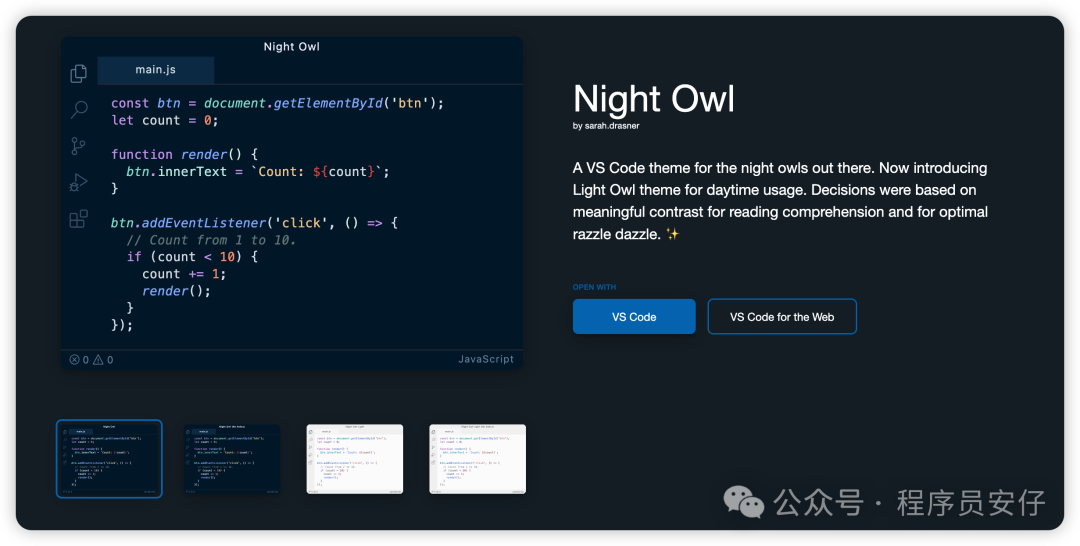Click the 'OPEN WITH' label

tap(594, 287)
